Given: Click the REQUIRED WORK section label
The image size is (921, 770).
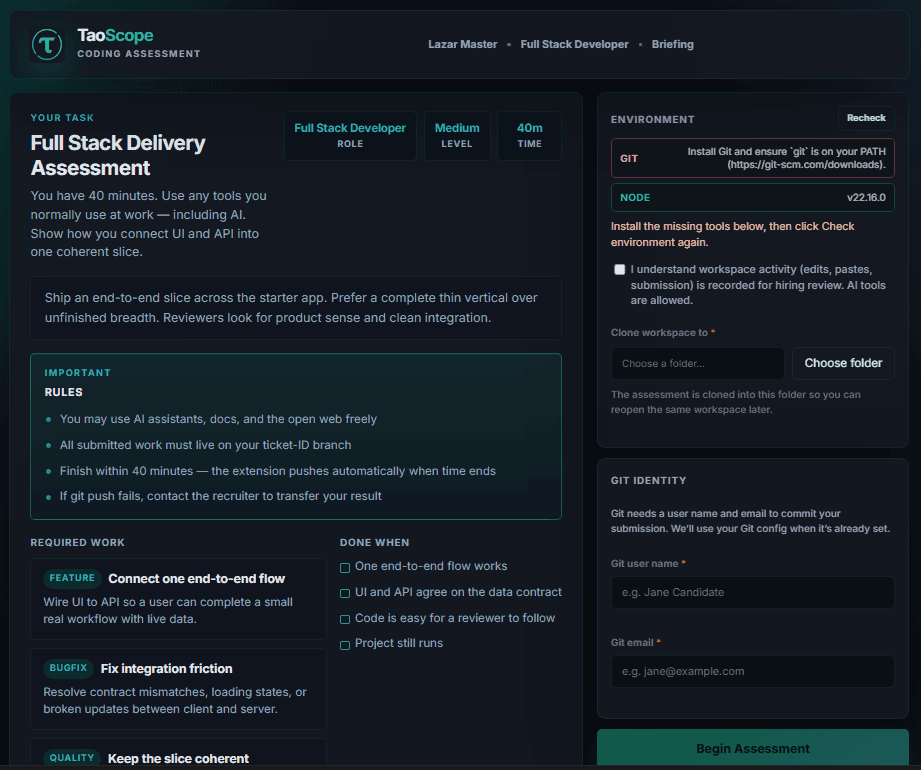Looking at the screenshot, I should tap(78, 542).
